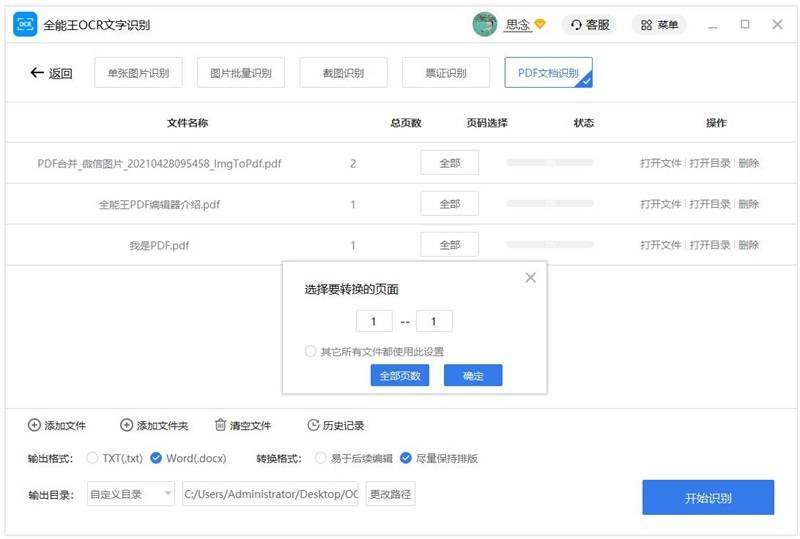Open the user avatar profile picture
This screenshot has width=800, height=539.
[485, 24]
